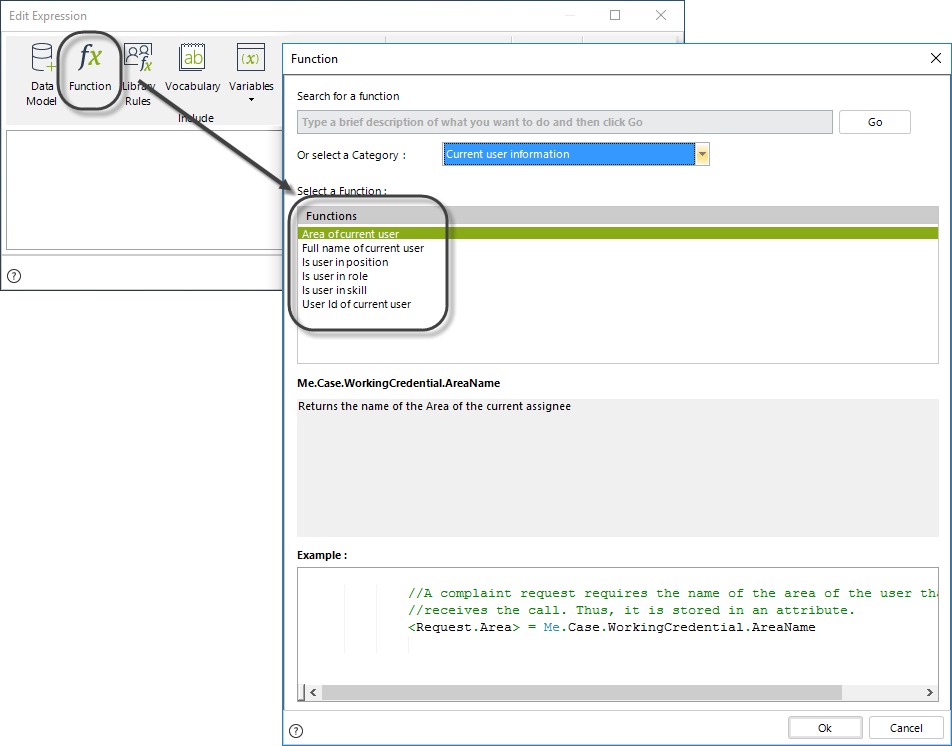The width and height of the screenshot is (952, 746).
Task: Click help icon in Edit Expression window
Action: pyautogui.click(x=14, y=276)
